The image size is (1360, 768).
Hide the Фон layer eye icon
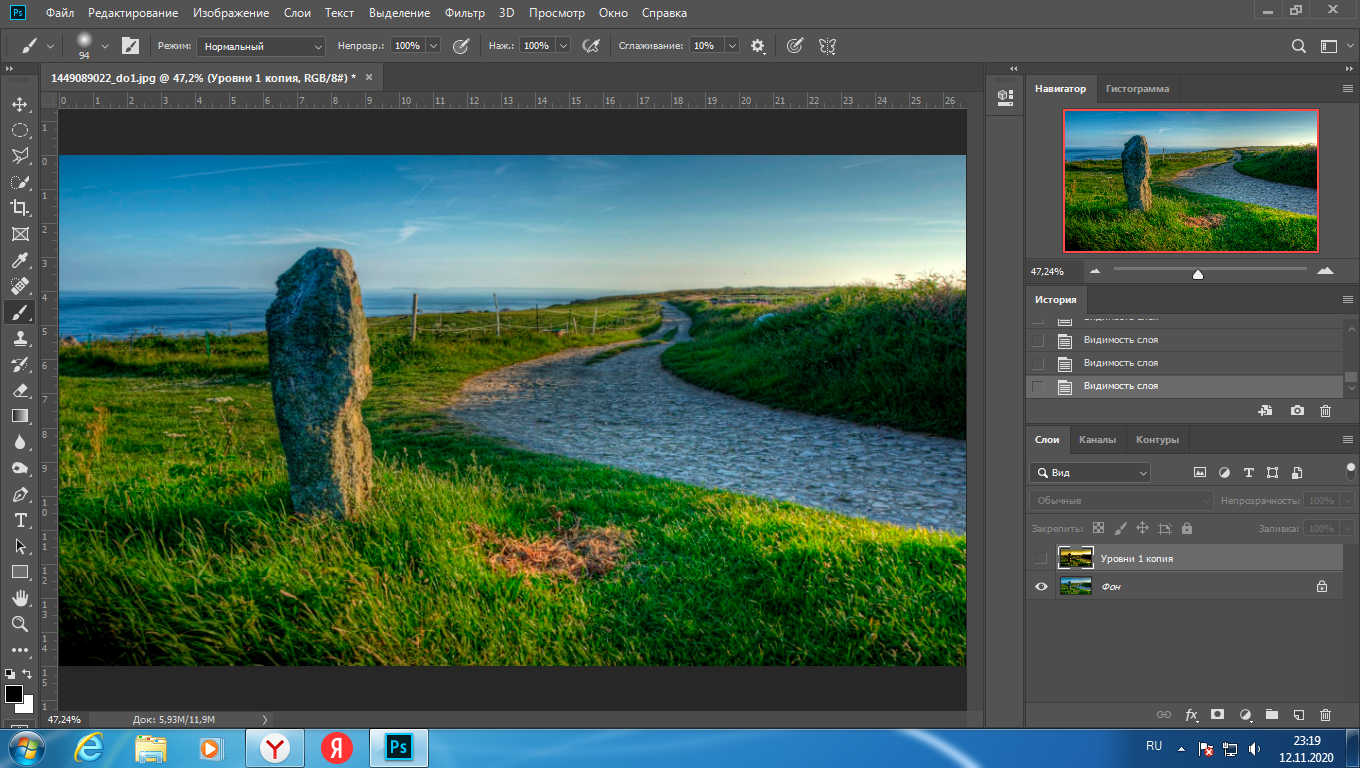coord(1041,587)
